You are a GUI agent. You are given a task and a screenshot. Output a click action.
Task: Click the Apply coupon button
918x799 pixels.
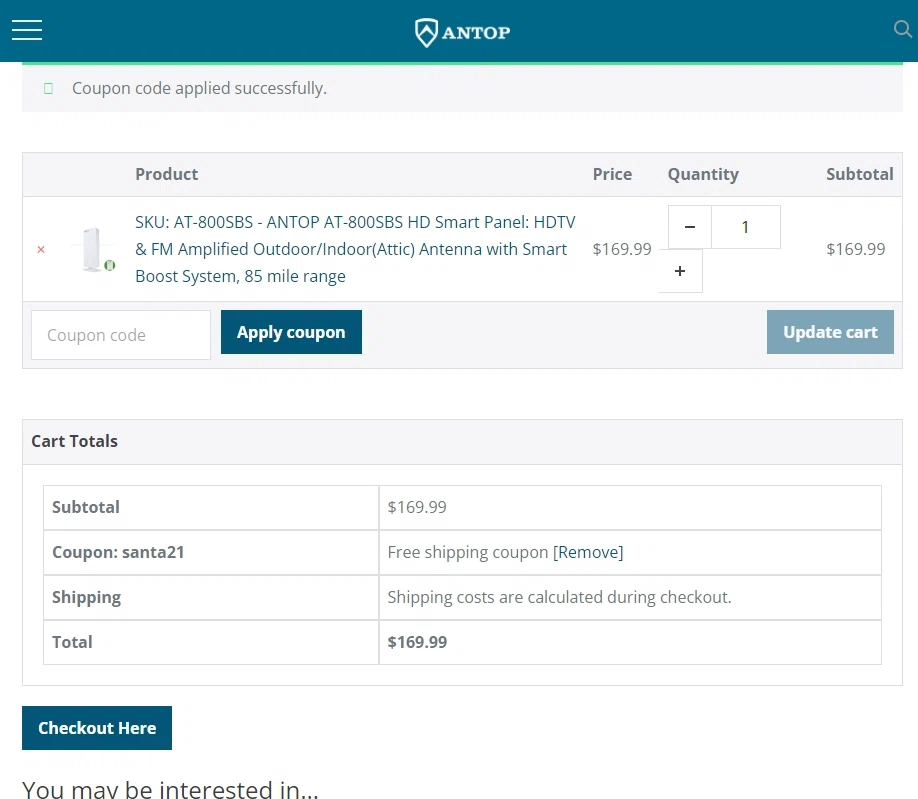291,332
